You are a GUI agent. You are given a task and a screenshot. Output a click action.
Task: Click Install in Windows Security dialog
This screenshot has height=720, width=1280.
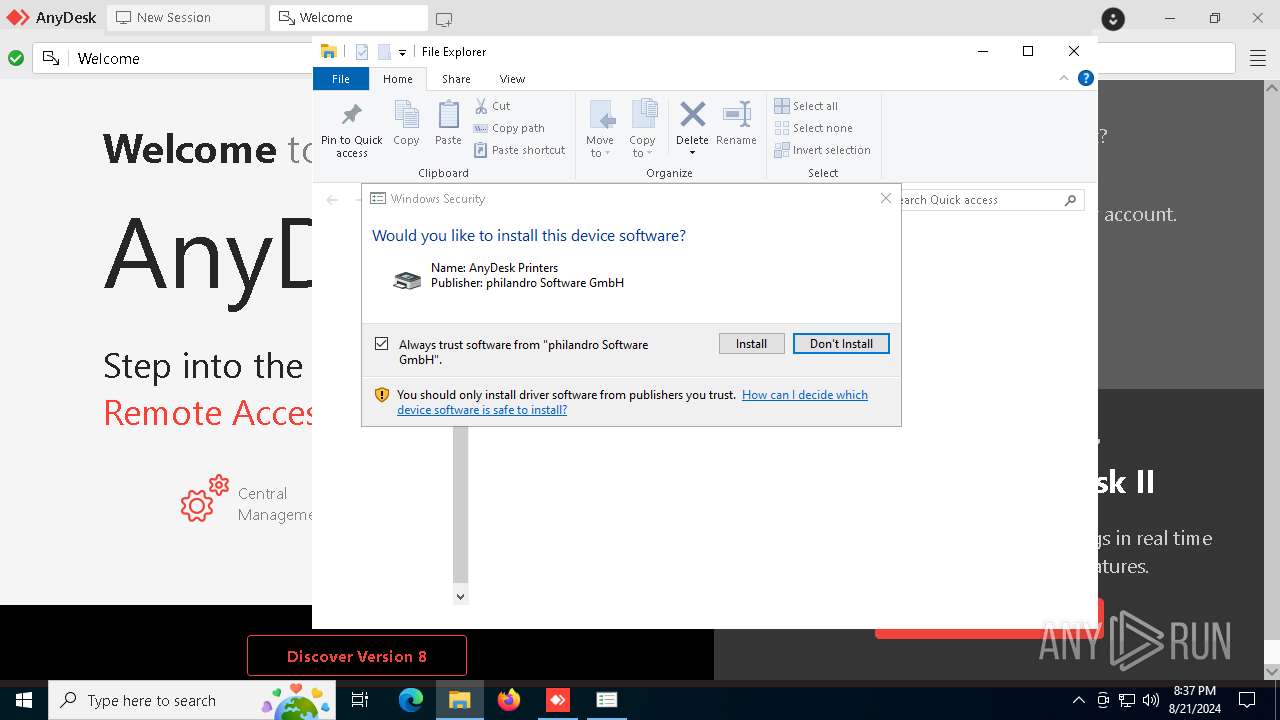(751, 343)
